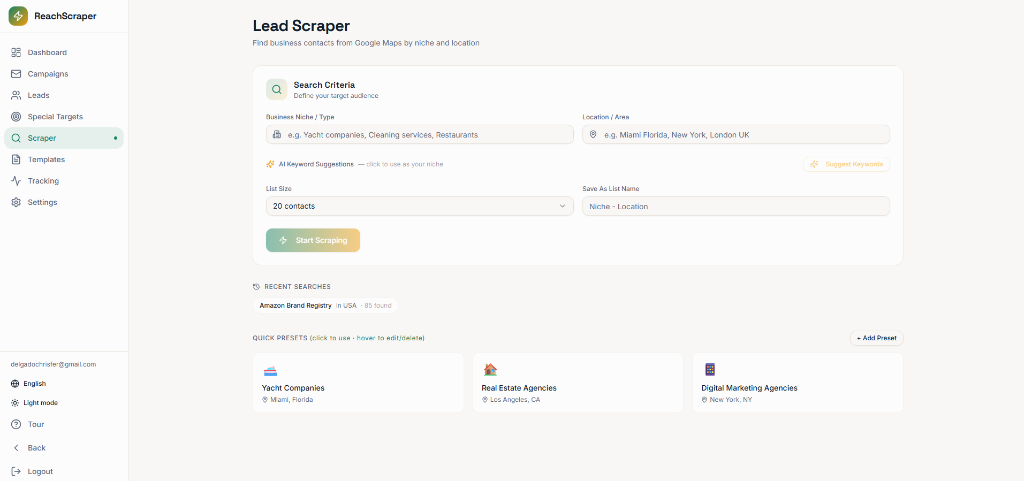Image resolution: width=1024 pixels, height=481 pixels.
Task: Click the QUICK PRESETS label
Action: (x=280, y=338)
